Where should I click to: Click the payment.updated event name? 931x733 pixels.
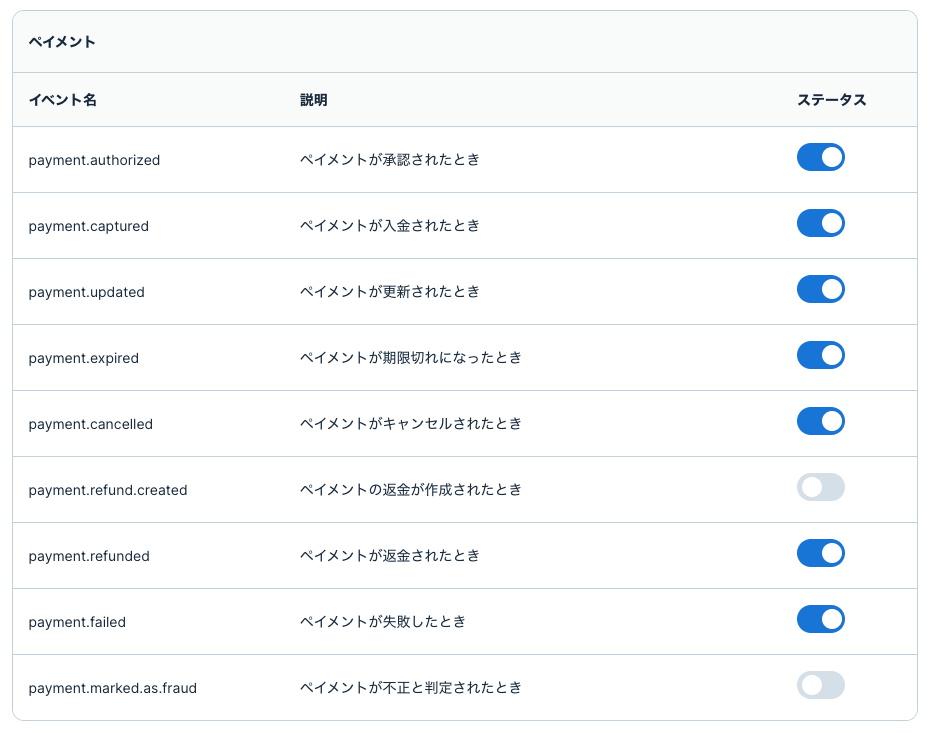[87, 292]
